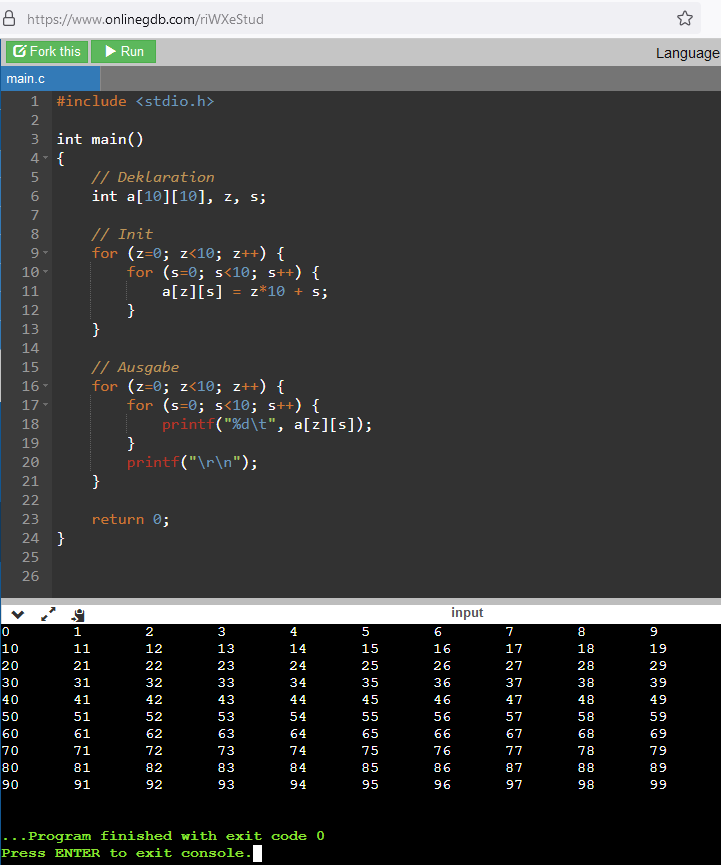The image size is (721, 865).
Task: Collapse the for loop at line 16
Action: pos(46,386)
